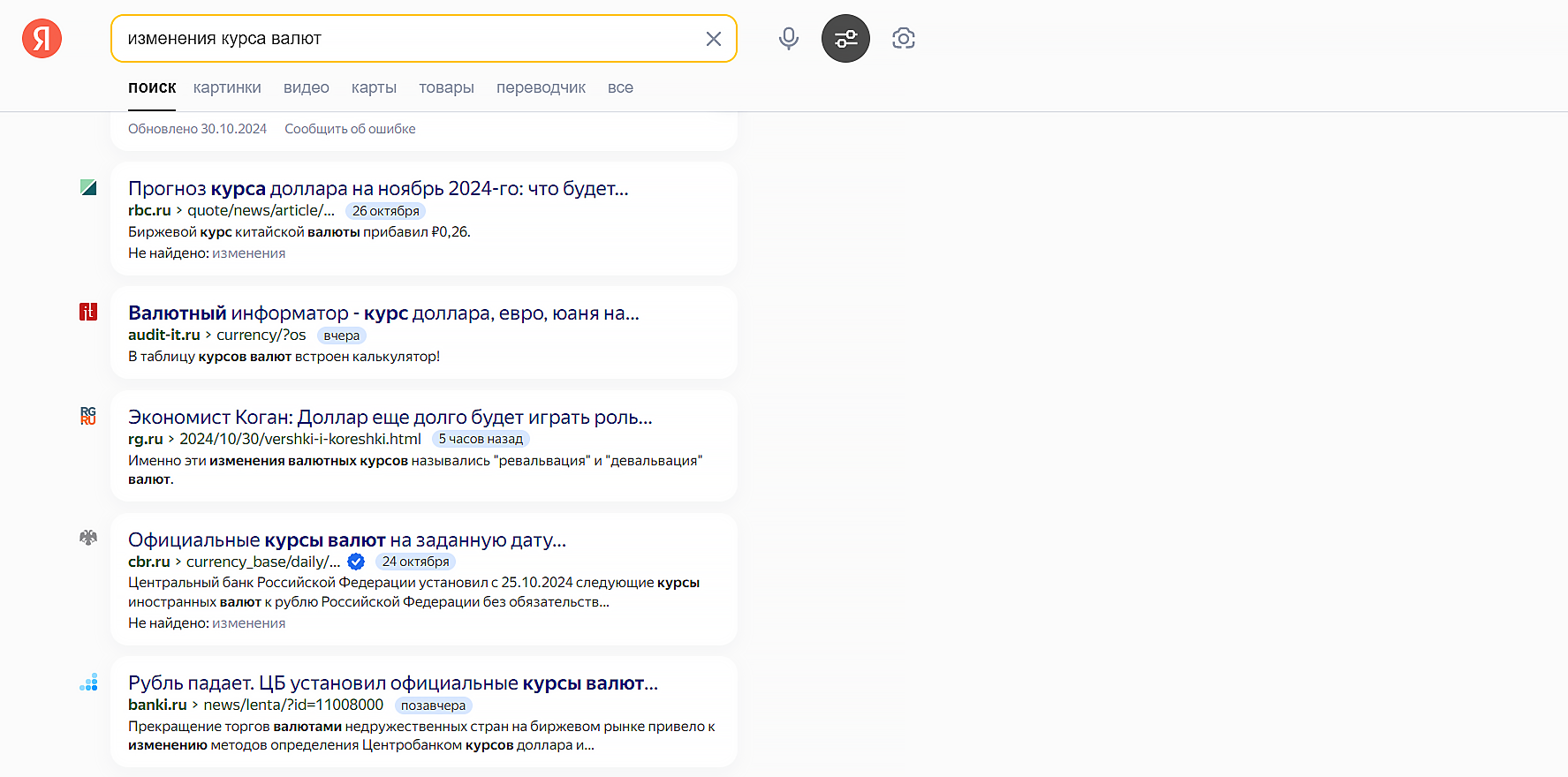Click the rbc.ru domain link
The height and width of the screenshot is (777, 1568).
tap(149, 210)
